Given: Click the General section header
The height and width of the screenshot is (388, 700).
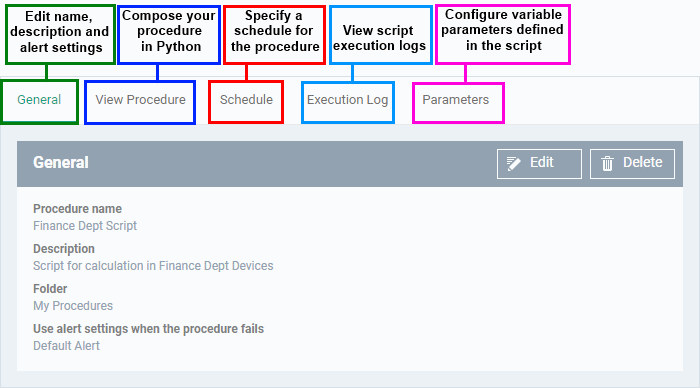Looking at the screenshot, I should pos(61,163).
